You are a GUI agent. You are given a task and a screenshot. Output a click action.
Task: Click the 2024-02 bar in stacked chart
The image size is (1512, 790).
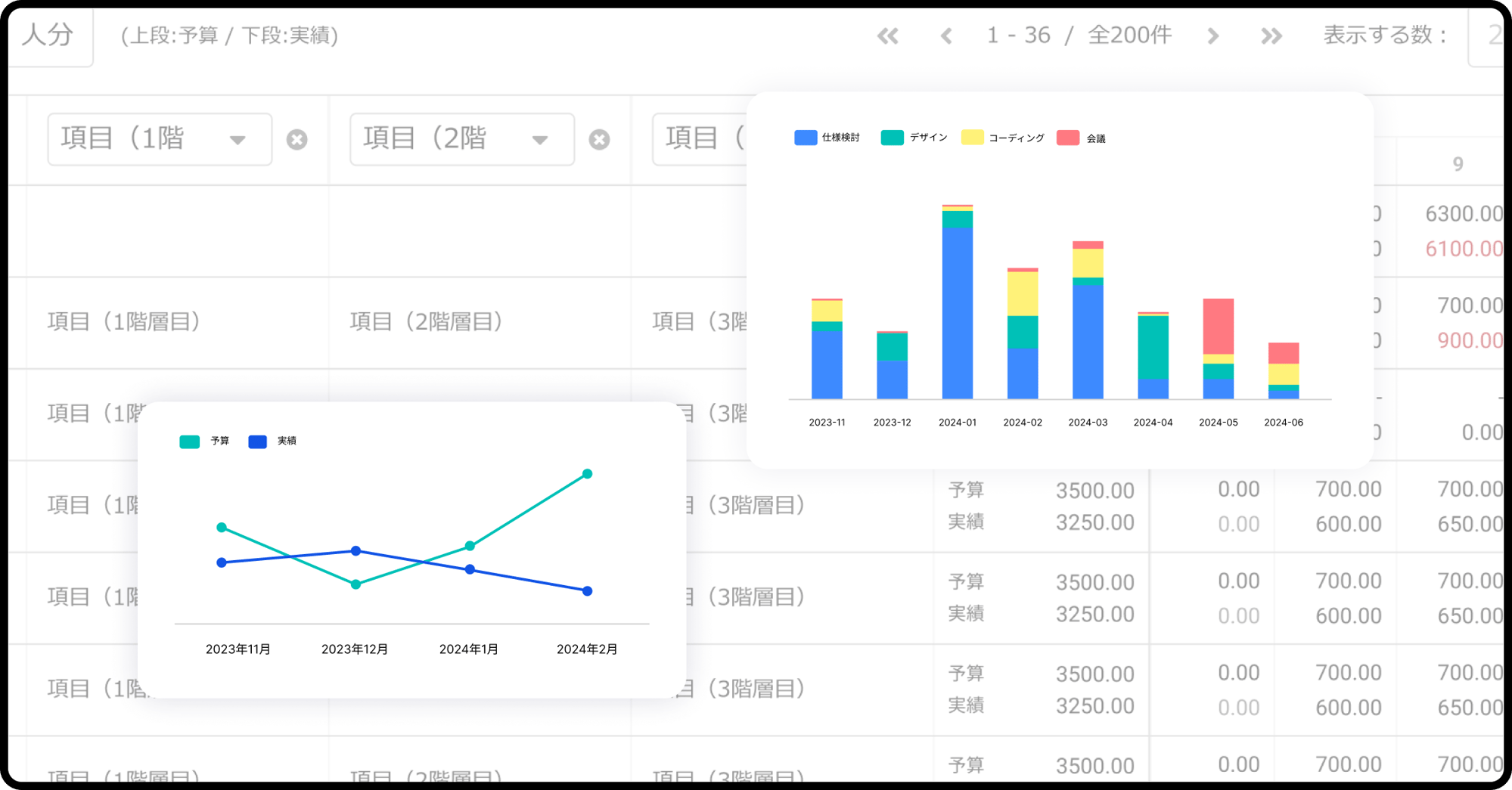coord(1023,333)
